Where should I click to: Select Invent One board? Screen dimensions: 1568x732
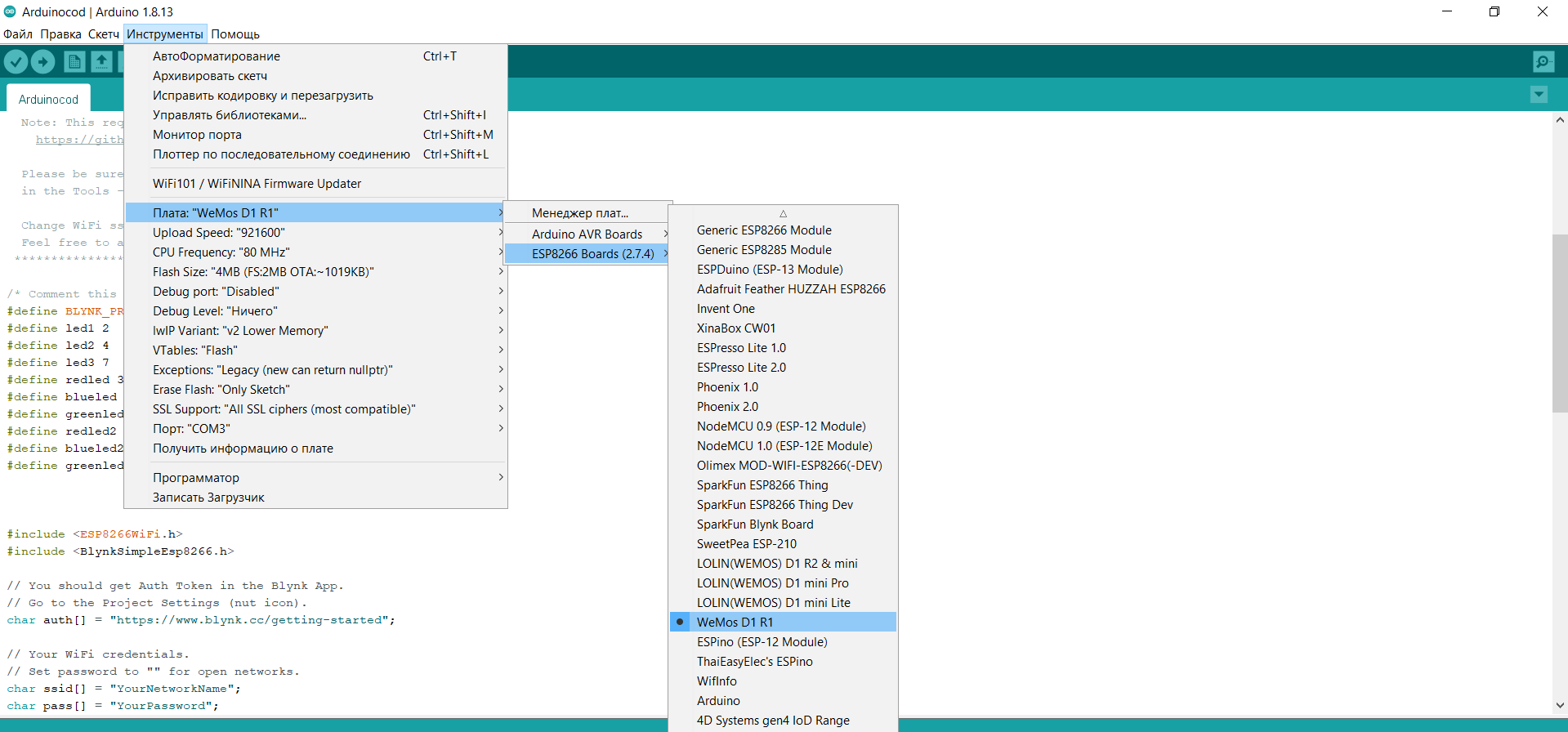(783, 309)
